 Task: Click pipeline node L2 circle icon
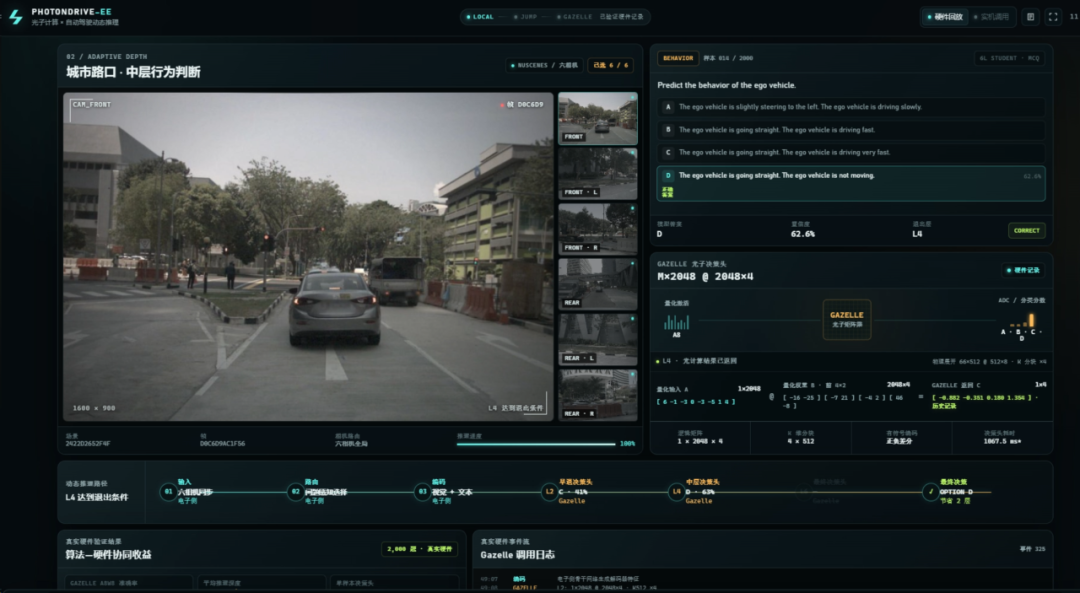pos(549,491)
